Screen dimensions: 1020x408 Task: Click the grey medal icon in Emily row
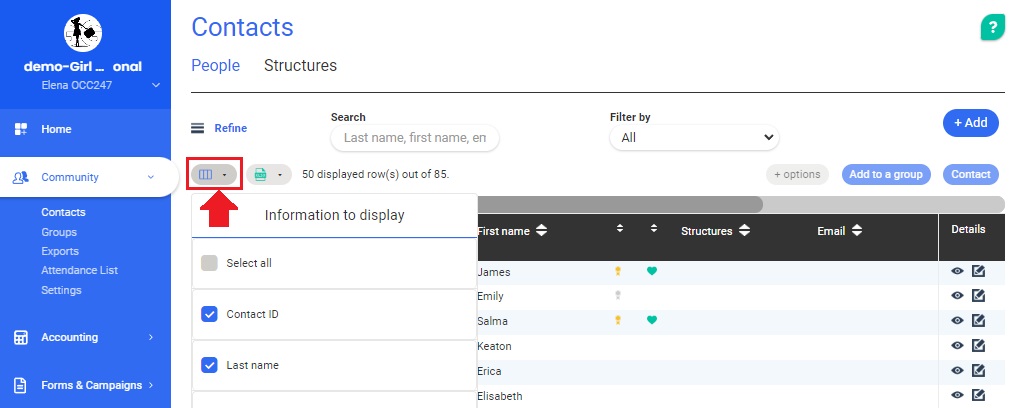click(x=618, y=296)
